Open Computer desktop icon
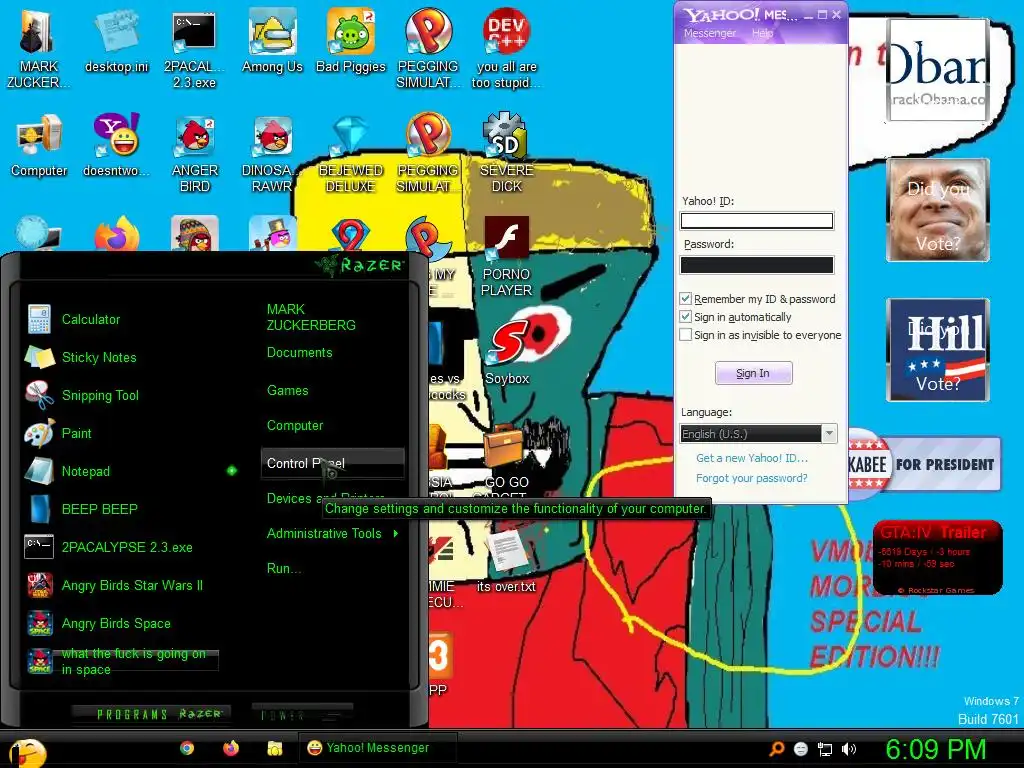This screenshot has height=768, width=1024. [x=39, y=145]
